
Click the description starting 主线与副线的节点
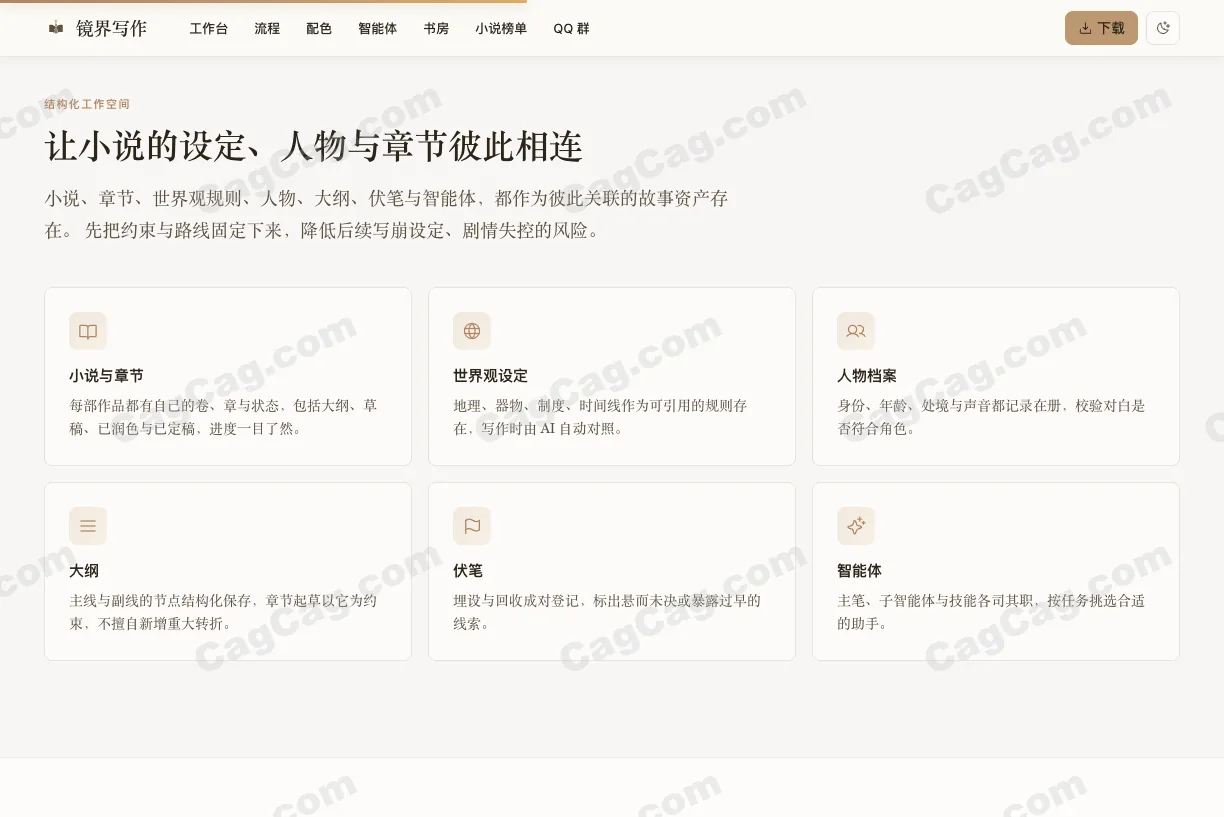(x=223, y=612)
